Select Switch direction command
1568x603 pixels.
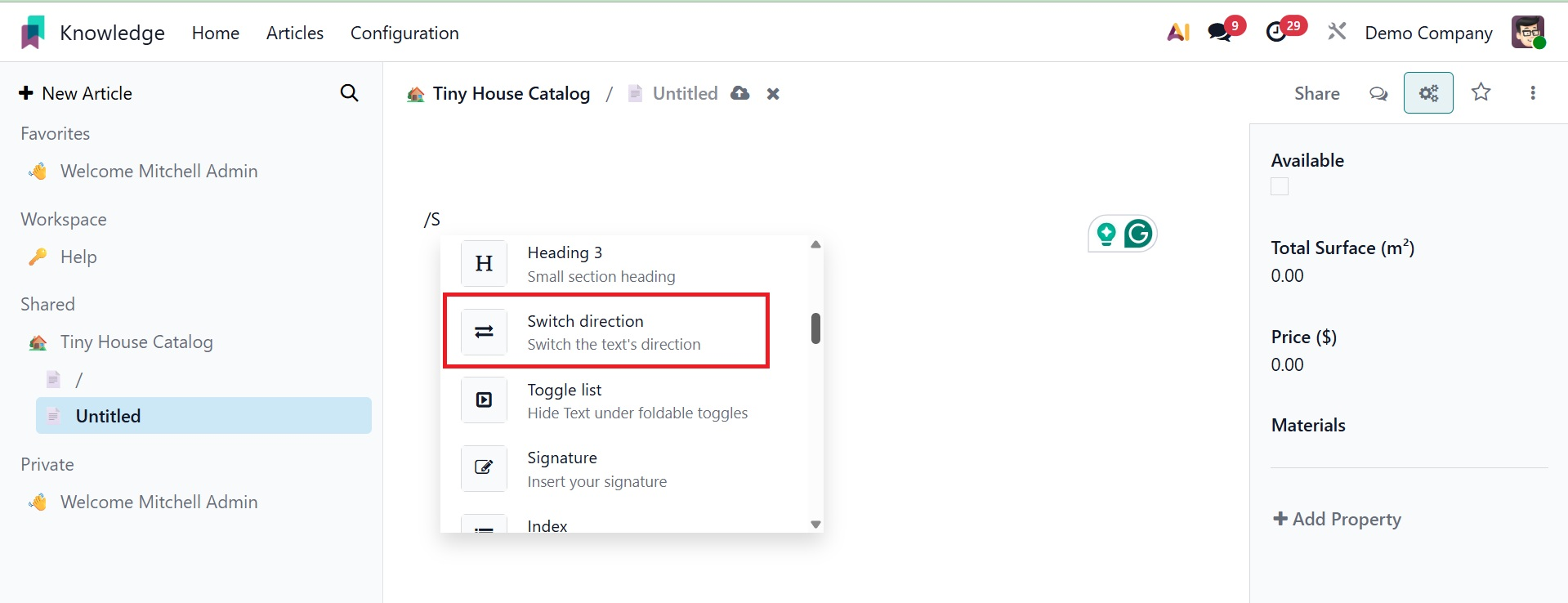[x=605, y=332]
